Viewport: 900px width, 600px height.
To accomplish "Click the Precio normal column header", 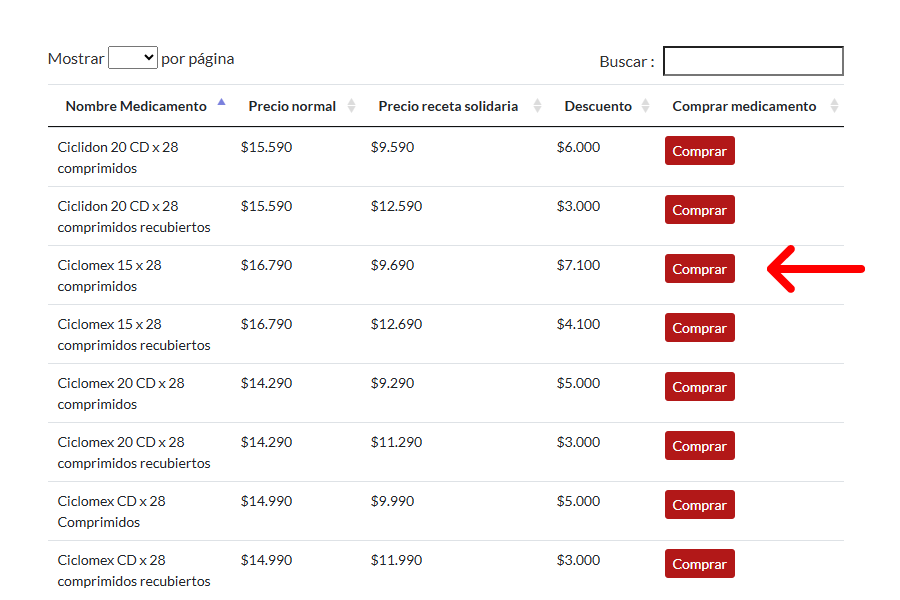I will [292, 106].
